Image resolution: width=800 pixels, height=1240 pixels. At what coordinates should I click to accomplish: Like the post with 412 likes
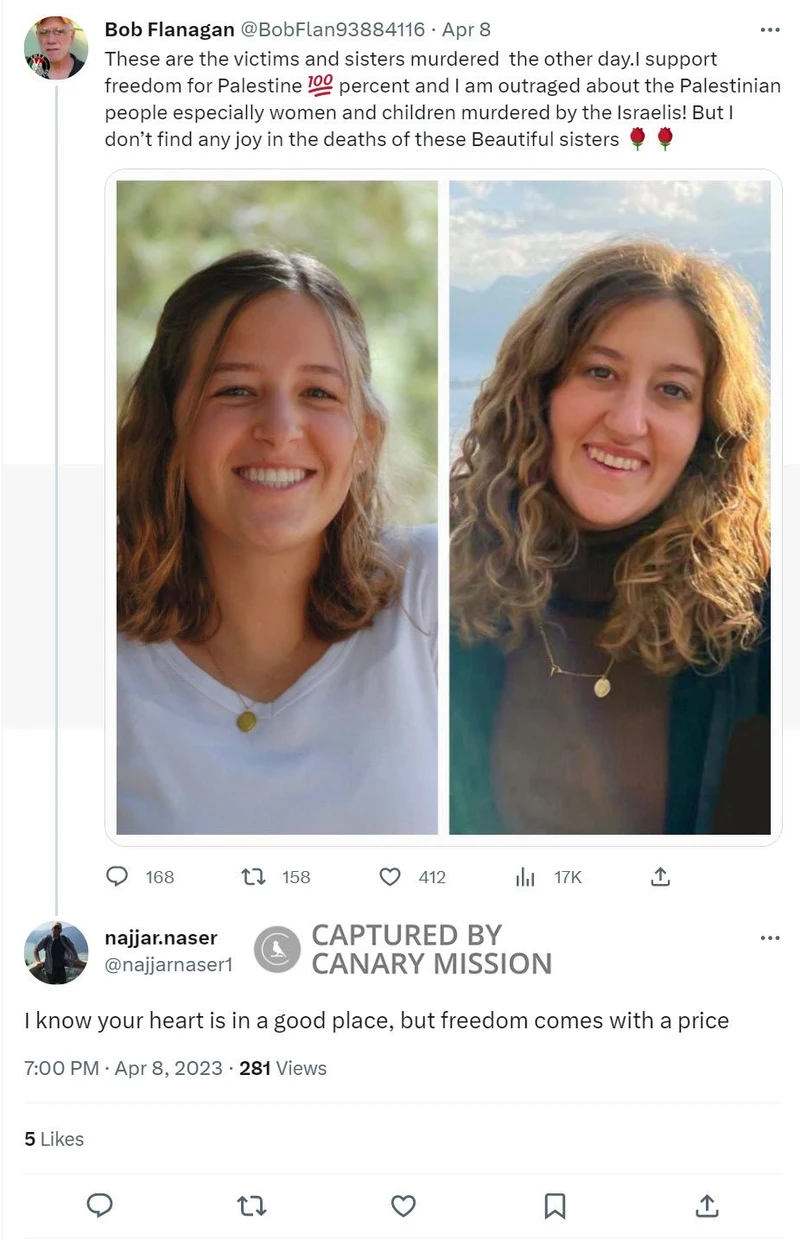tap(390, 877)
